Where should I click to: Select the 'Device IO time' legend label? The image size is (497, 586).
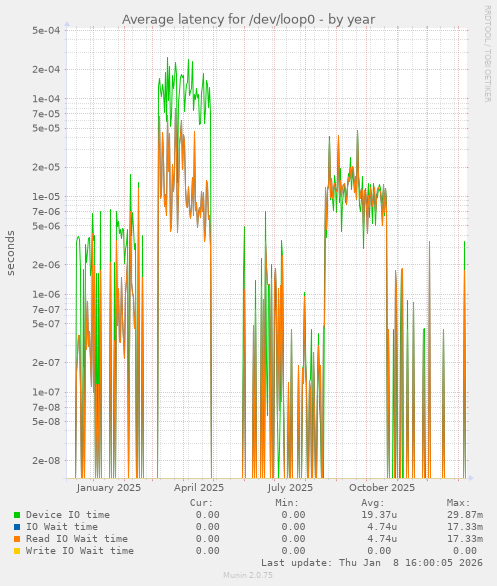(x=68, y=515)
